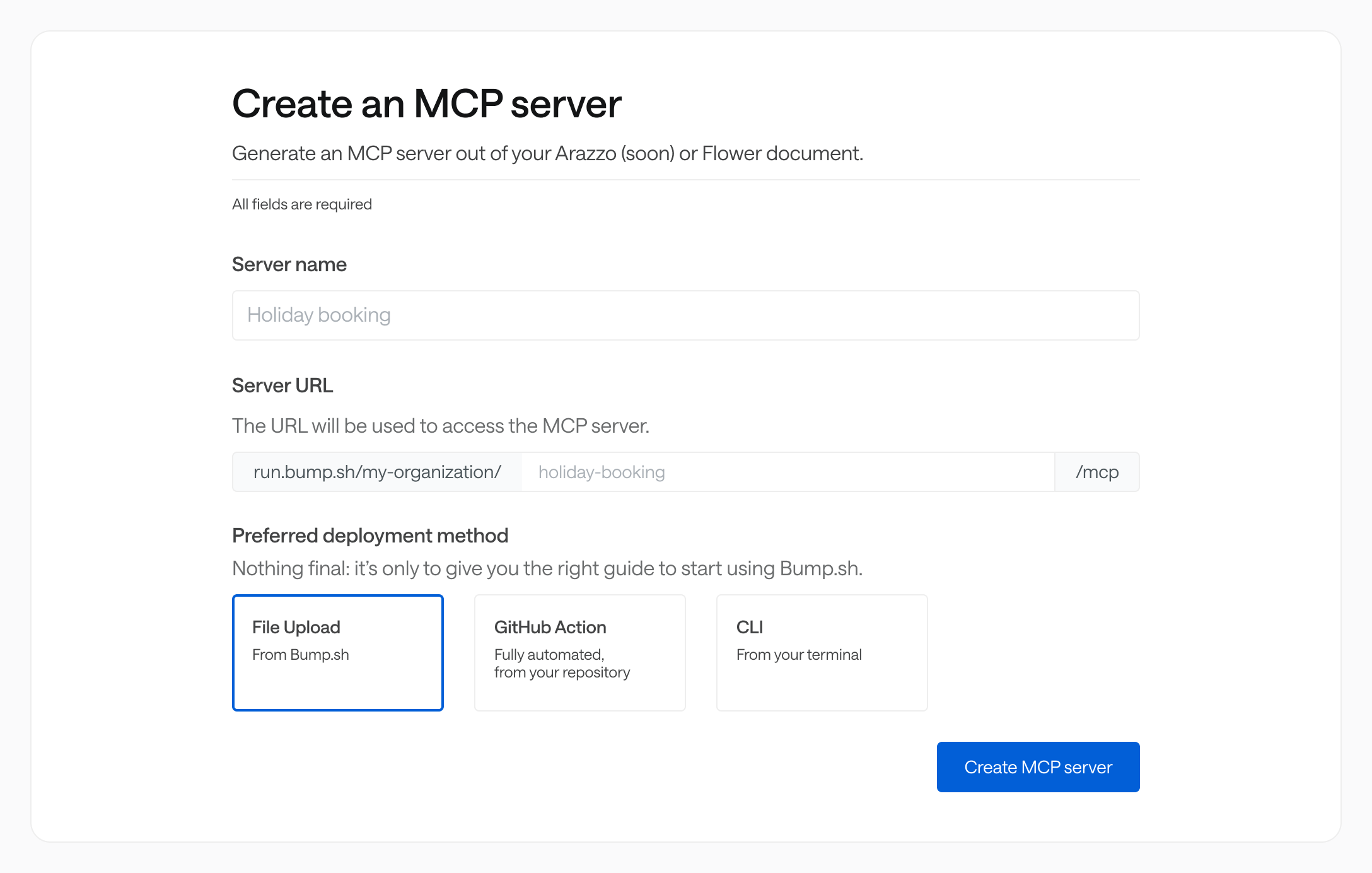1372x873 pixels.
Task: Click the 'Preferred deployment method' heading
Action: 370,536
